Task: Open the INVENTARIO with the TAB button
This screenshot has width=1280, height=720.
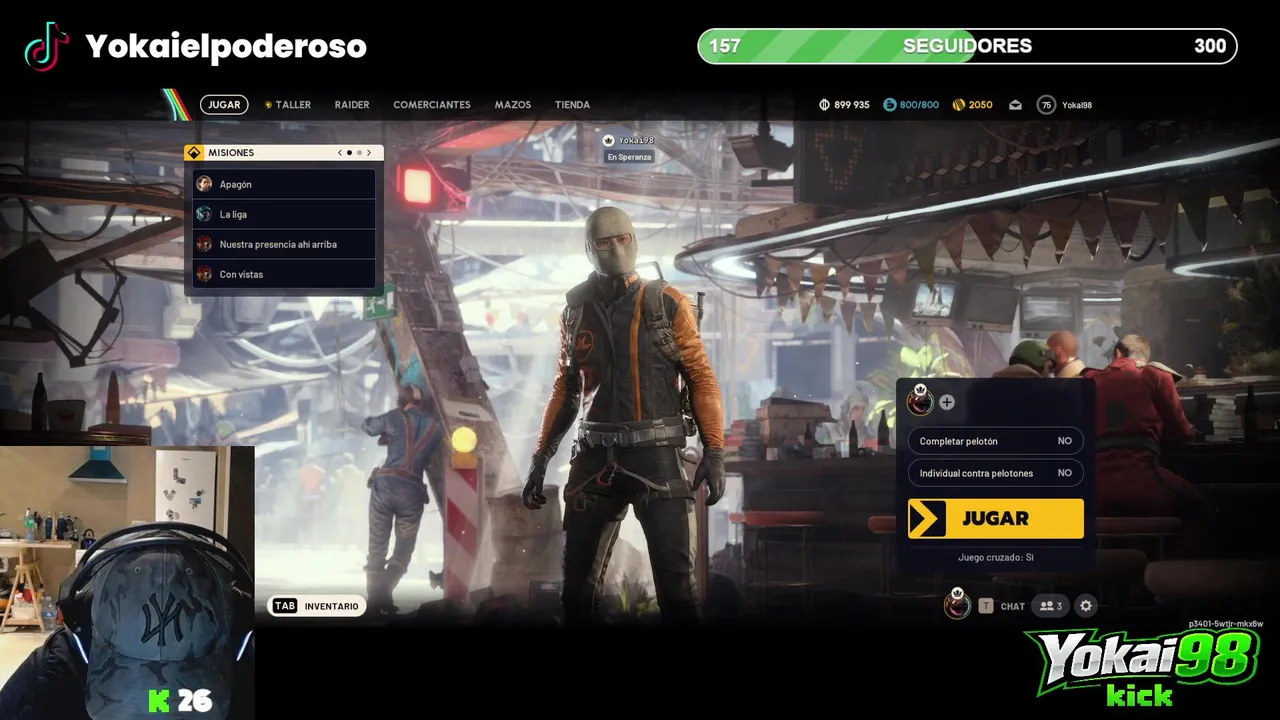Action: pyautogui.click(x=316, y=606)
